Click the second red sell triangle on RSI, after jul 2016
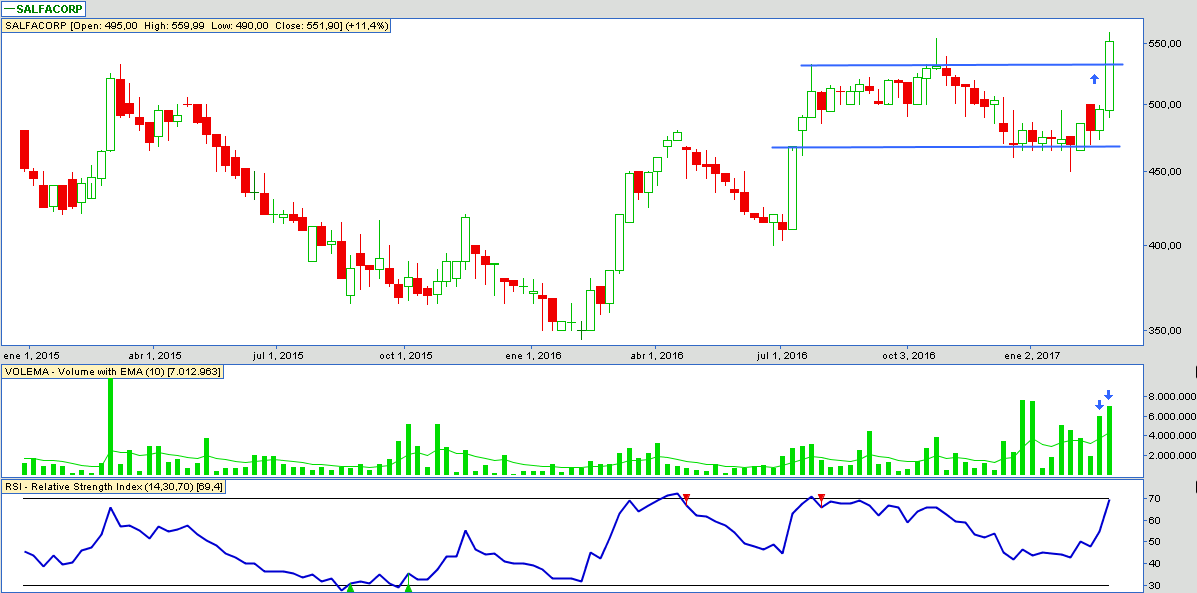 [821, 498]
